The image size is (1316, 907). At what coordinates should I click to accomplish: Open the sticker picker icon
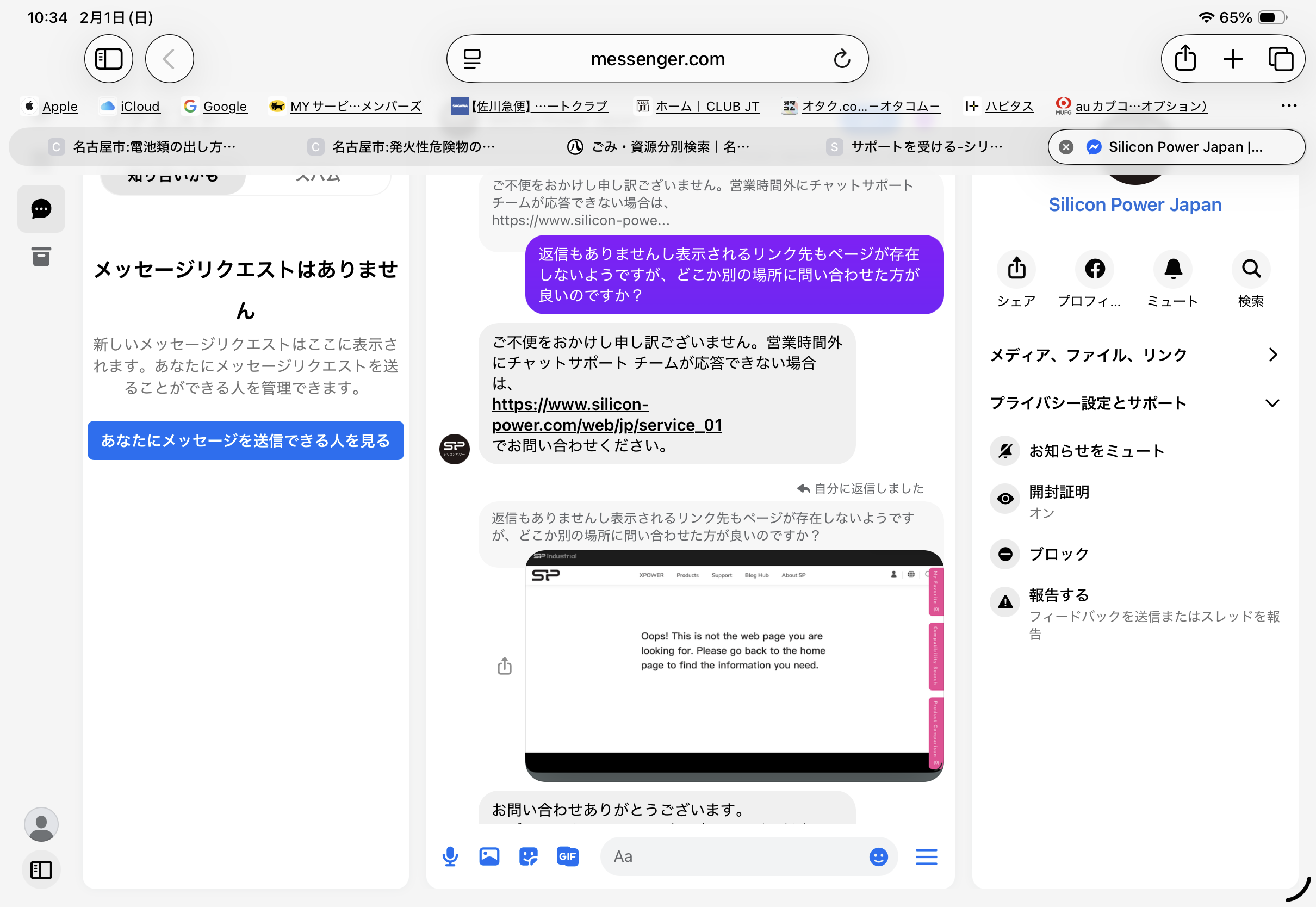click(529, 856)
